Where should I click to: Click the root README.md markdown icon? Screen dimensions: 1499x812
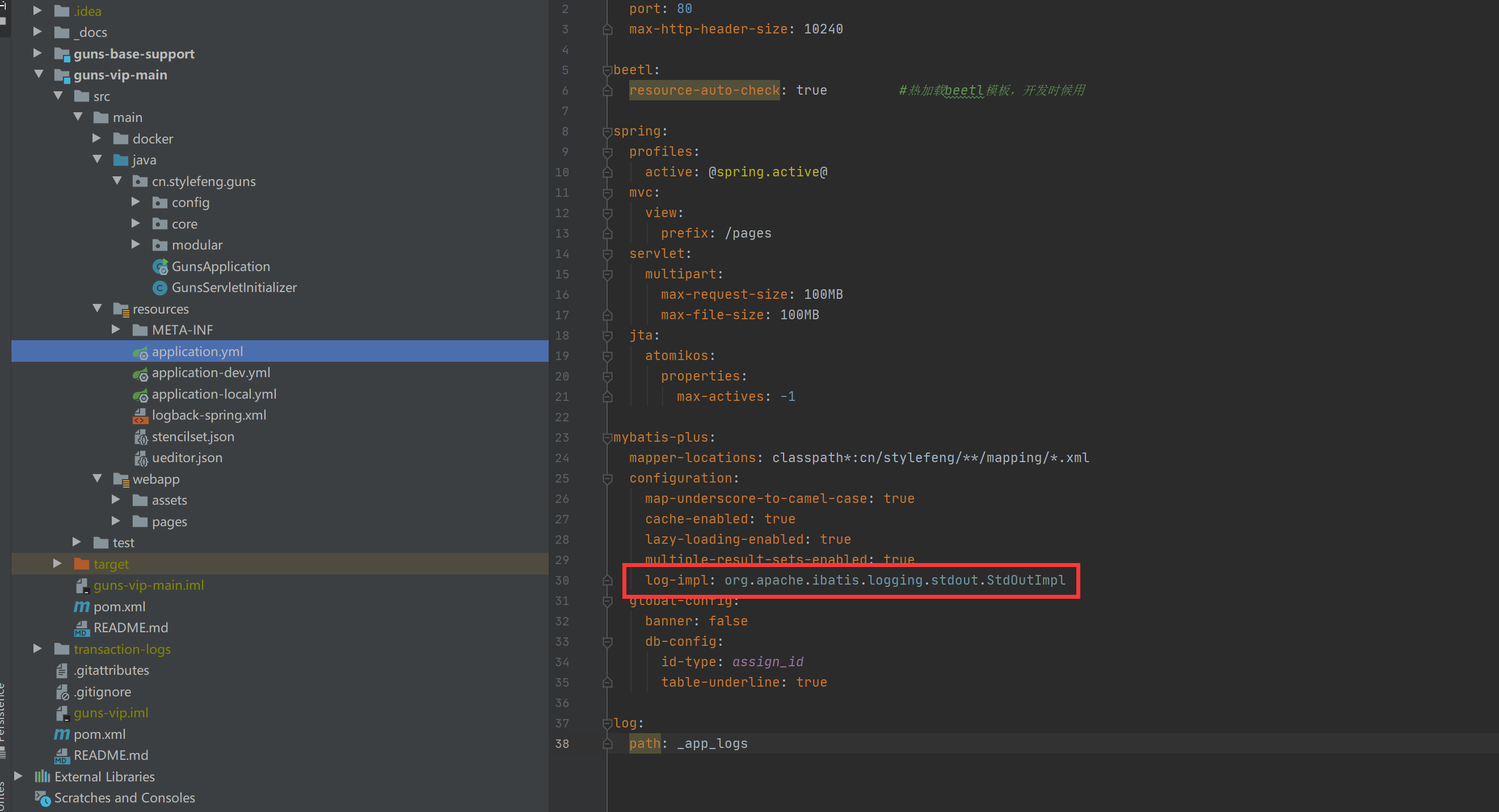(x=62, y=755)
